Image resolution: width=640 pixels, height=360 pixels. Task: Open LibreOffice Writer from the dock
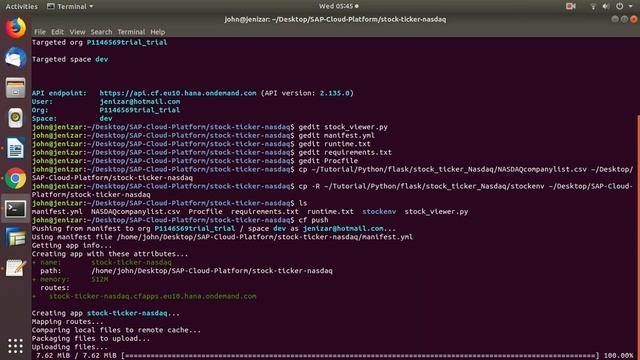16,148
